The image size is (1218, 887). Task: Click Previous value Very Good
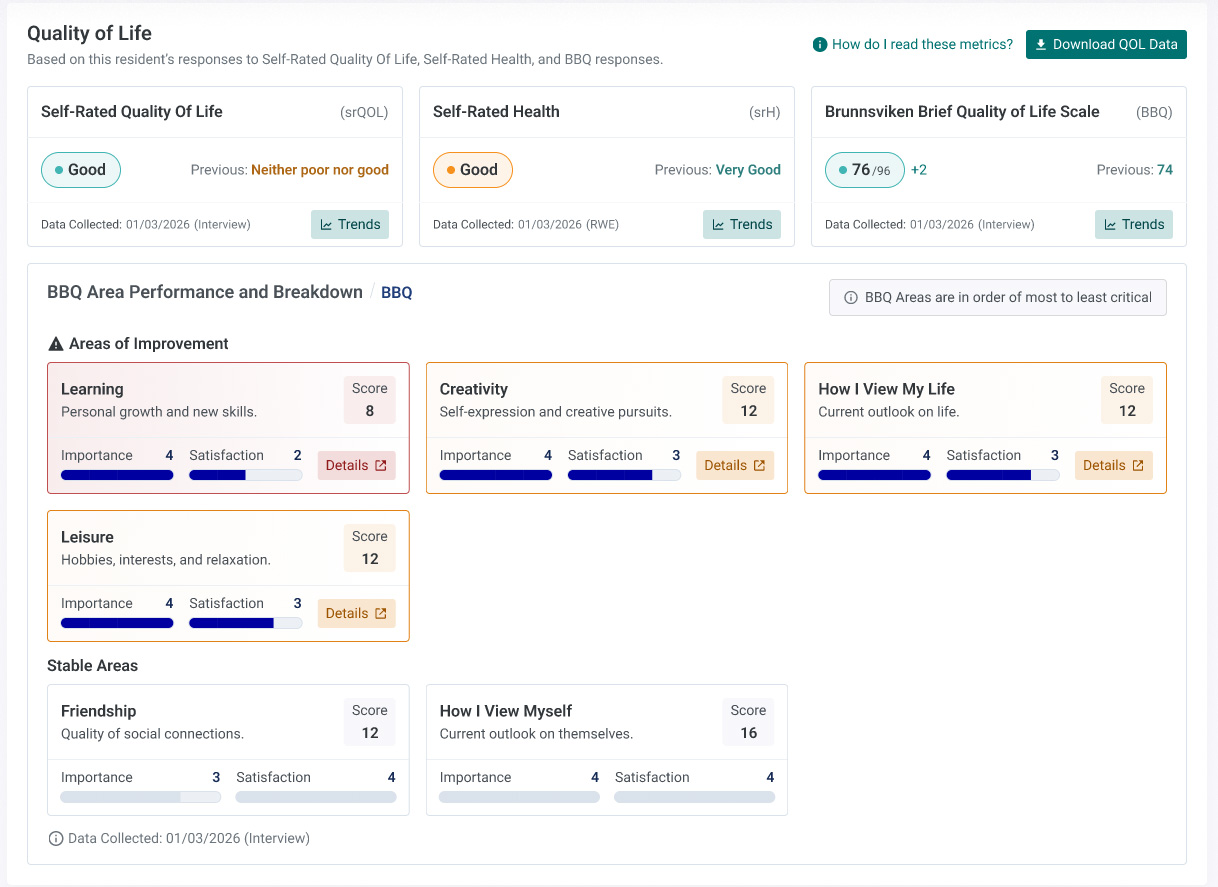[x=748, y=170]
